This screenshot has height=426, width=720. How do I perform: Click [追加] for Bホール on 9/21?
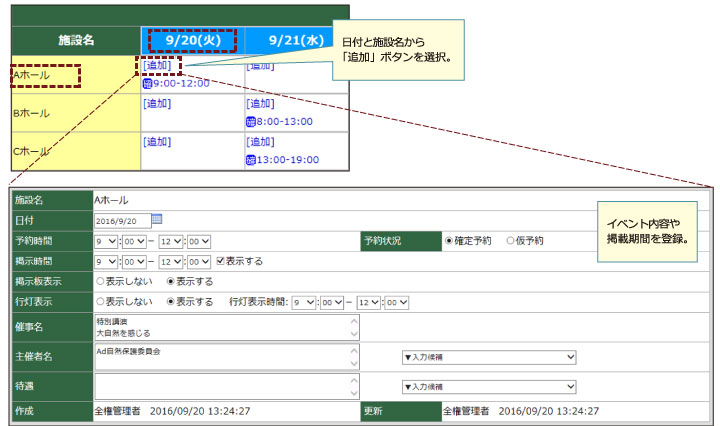coord(259,103)
